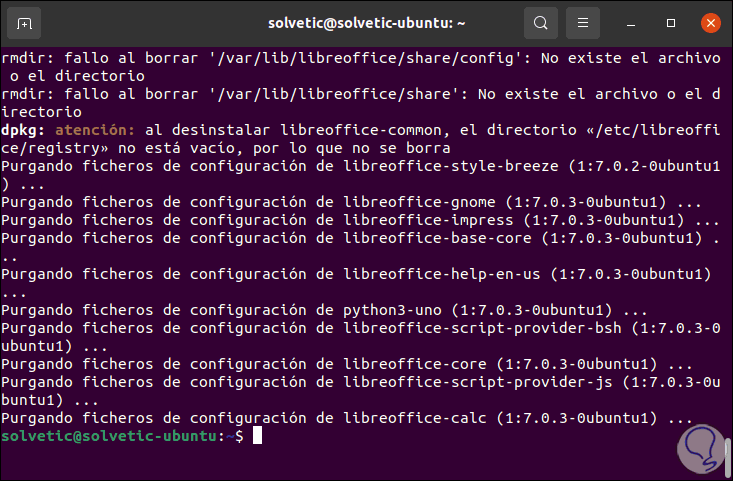Open the hamburger menu

(582, 23)
